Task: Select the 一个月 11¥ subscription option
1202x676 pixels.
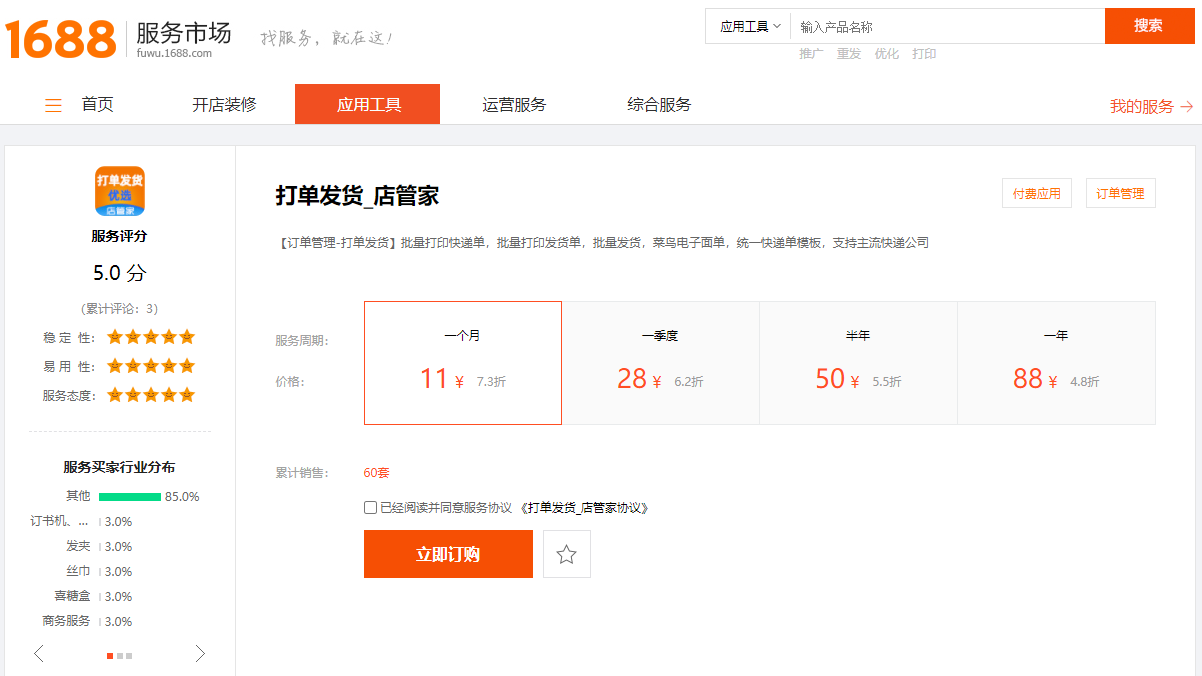Action: (463, 363)
